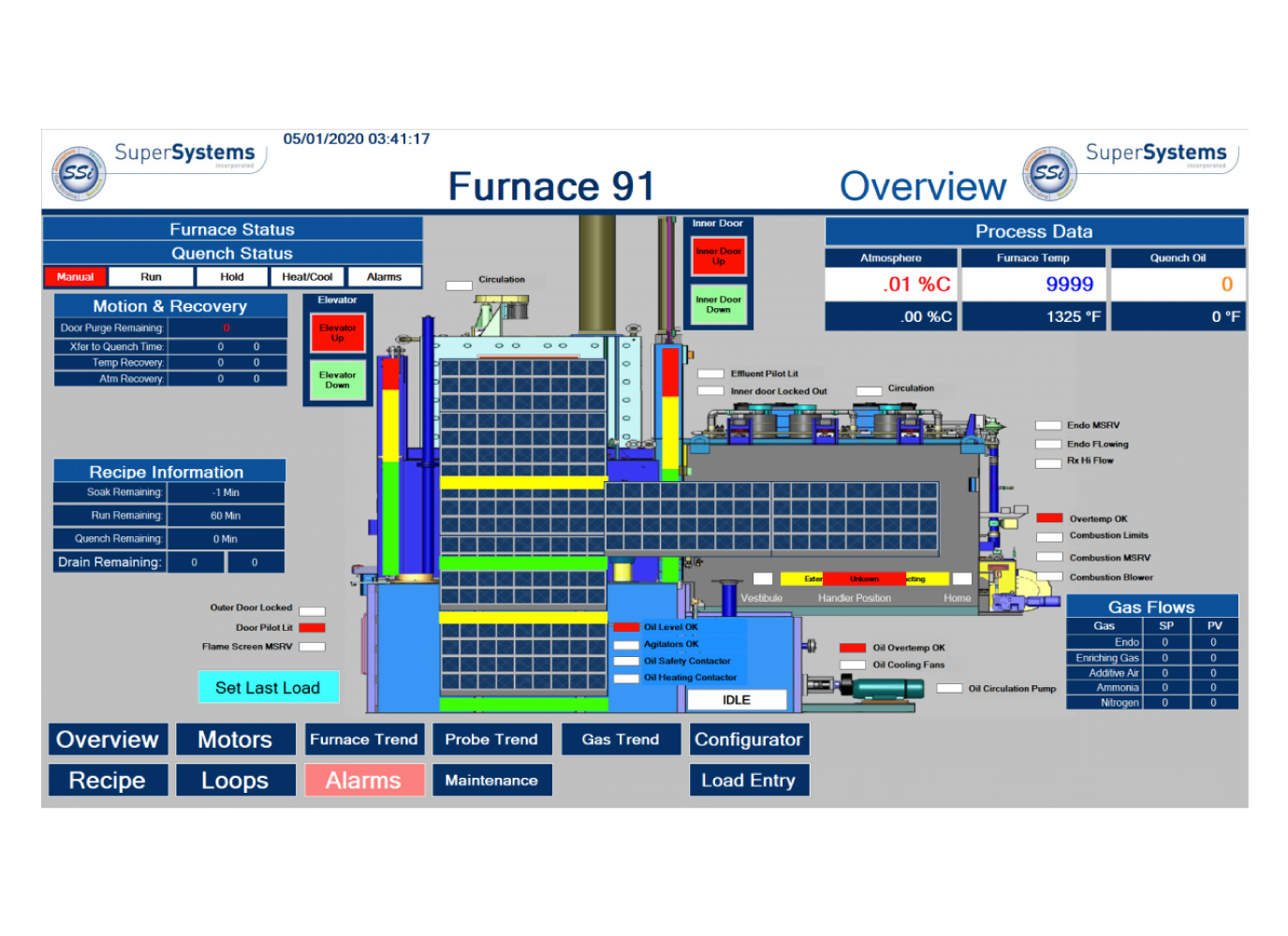Open the Motors screen

click(x=235, y=739)
